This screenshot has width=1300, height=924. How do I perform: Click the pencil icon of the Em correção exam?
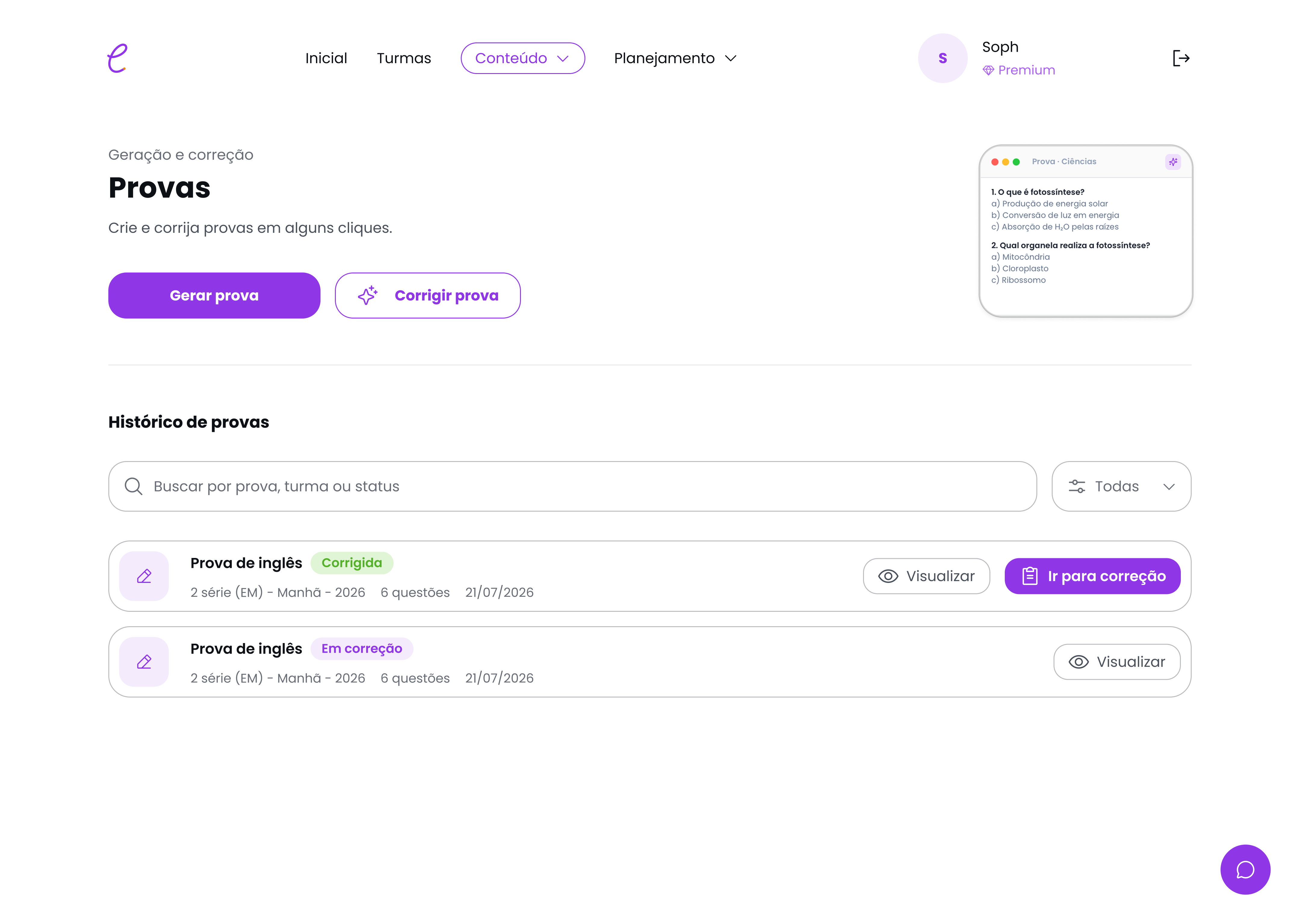pos(144,662)
